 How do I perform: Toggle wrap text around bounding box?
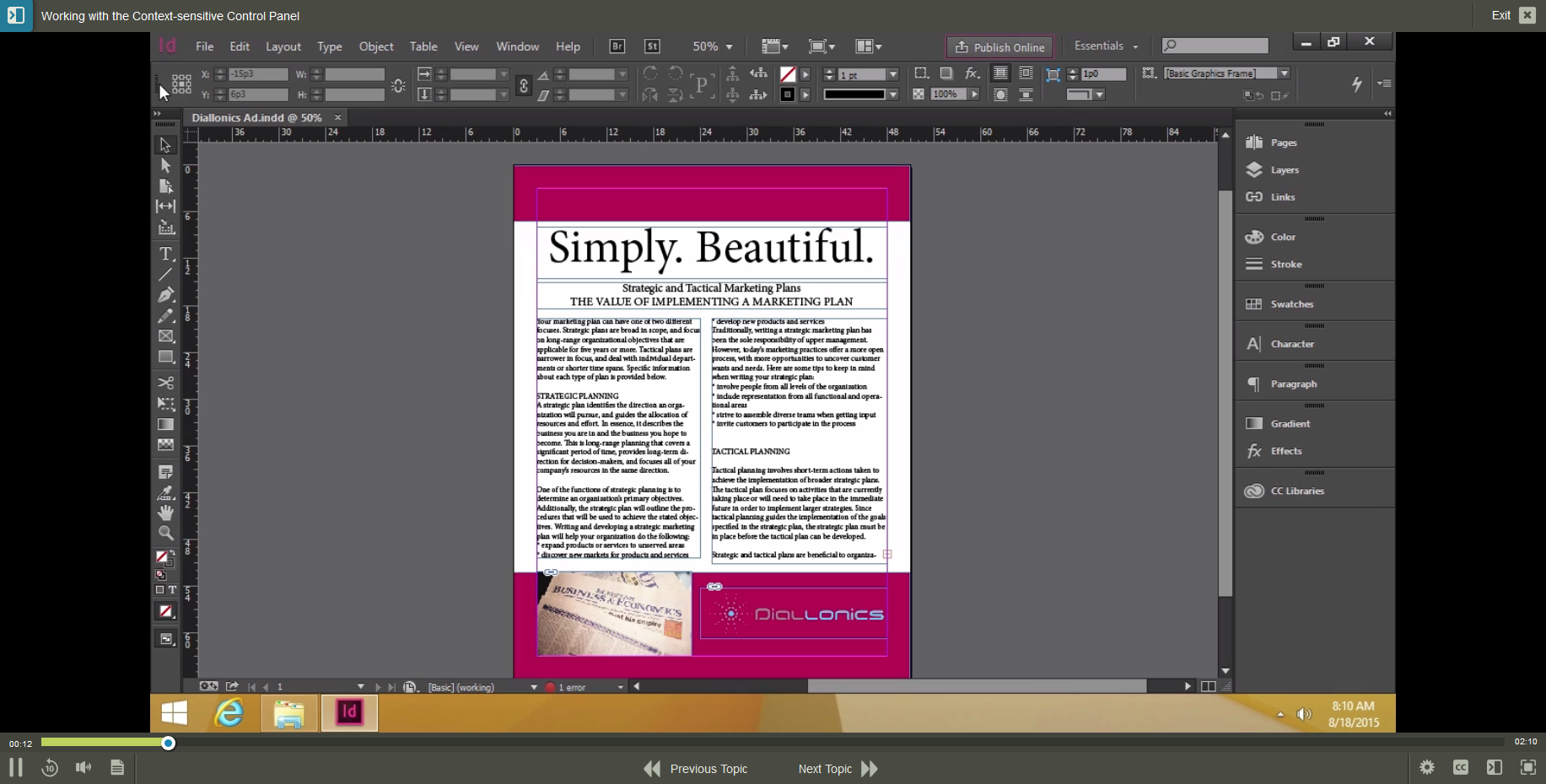click(x=1026, y=73)
